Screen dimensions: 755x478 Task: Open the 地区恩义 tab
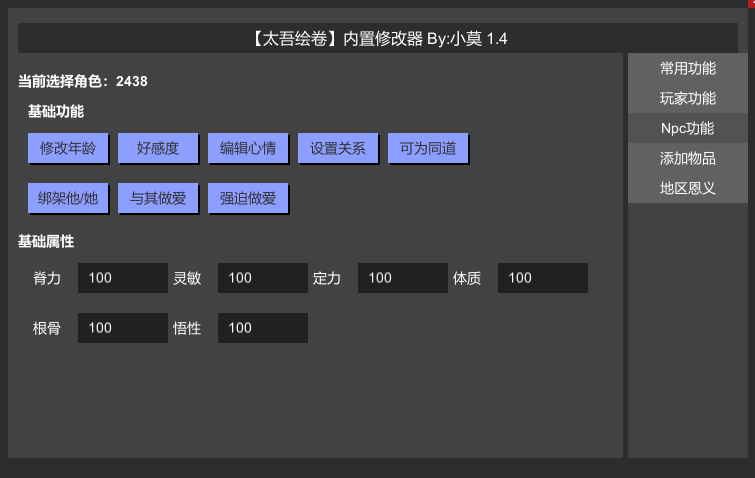[x=688, y=188]
